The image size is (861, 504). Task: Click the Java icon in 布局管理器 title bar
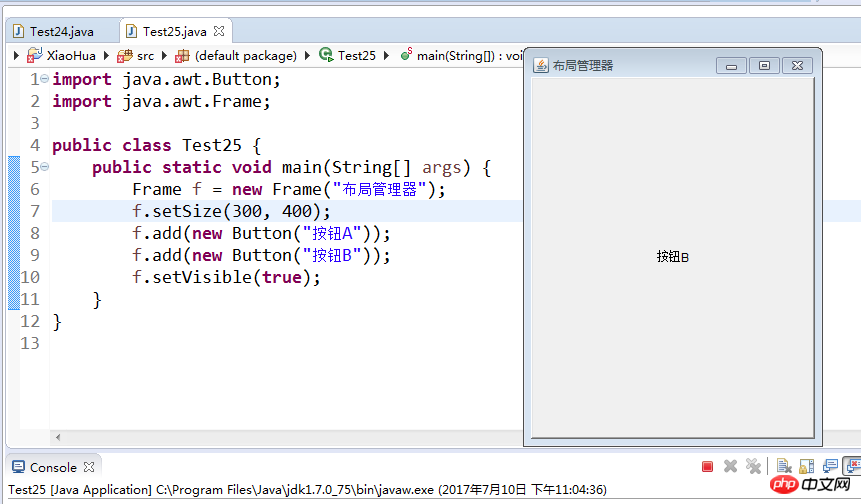pos(540,65)
